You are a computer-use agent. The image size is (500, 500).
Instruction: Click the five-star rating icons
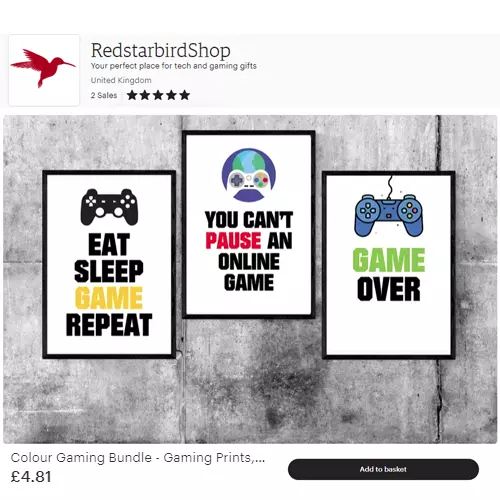[158, 95]
